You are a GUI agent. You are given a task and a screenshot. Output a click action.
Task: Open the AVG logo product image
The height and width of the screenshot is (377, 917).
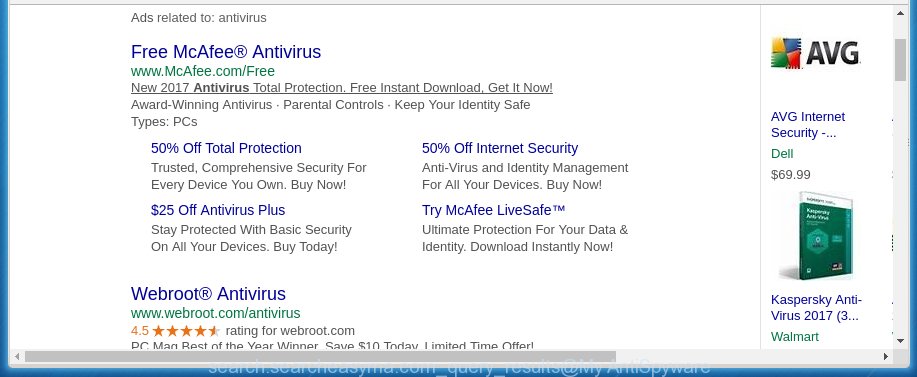815,53
